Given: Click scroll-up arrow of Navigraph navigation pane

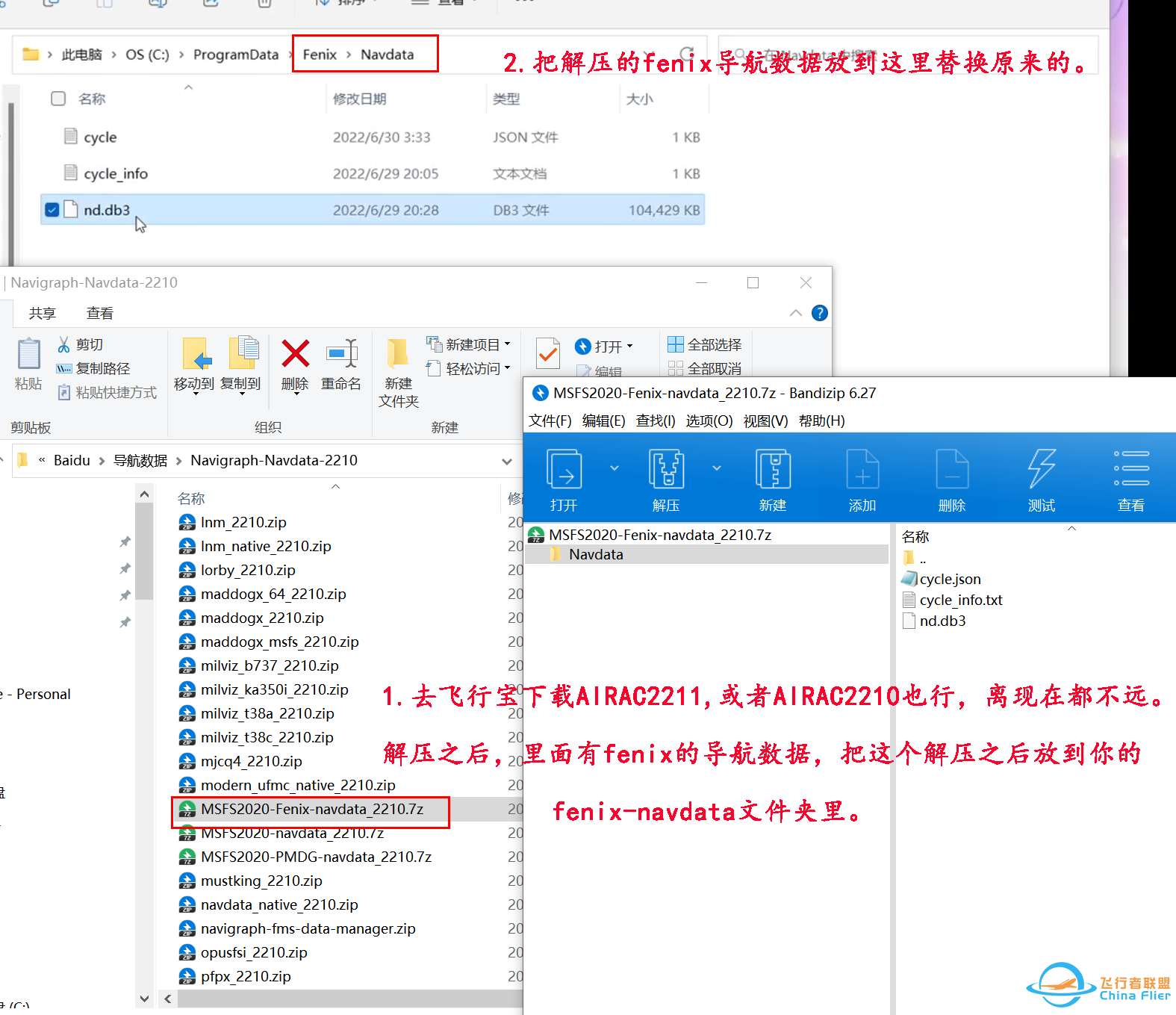Looking at the screenshot, I should (144, 494).
